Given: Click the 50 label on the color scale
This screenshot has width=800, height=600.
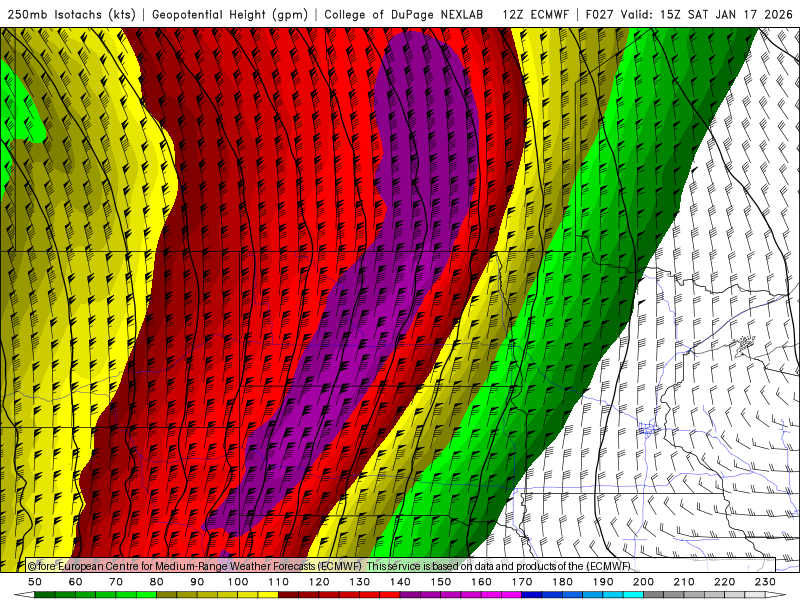Looking at the screenshot, I should click(35, 582).
